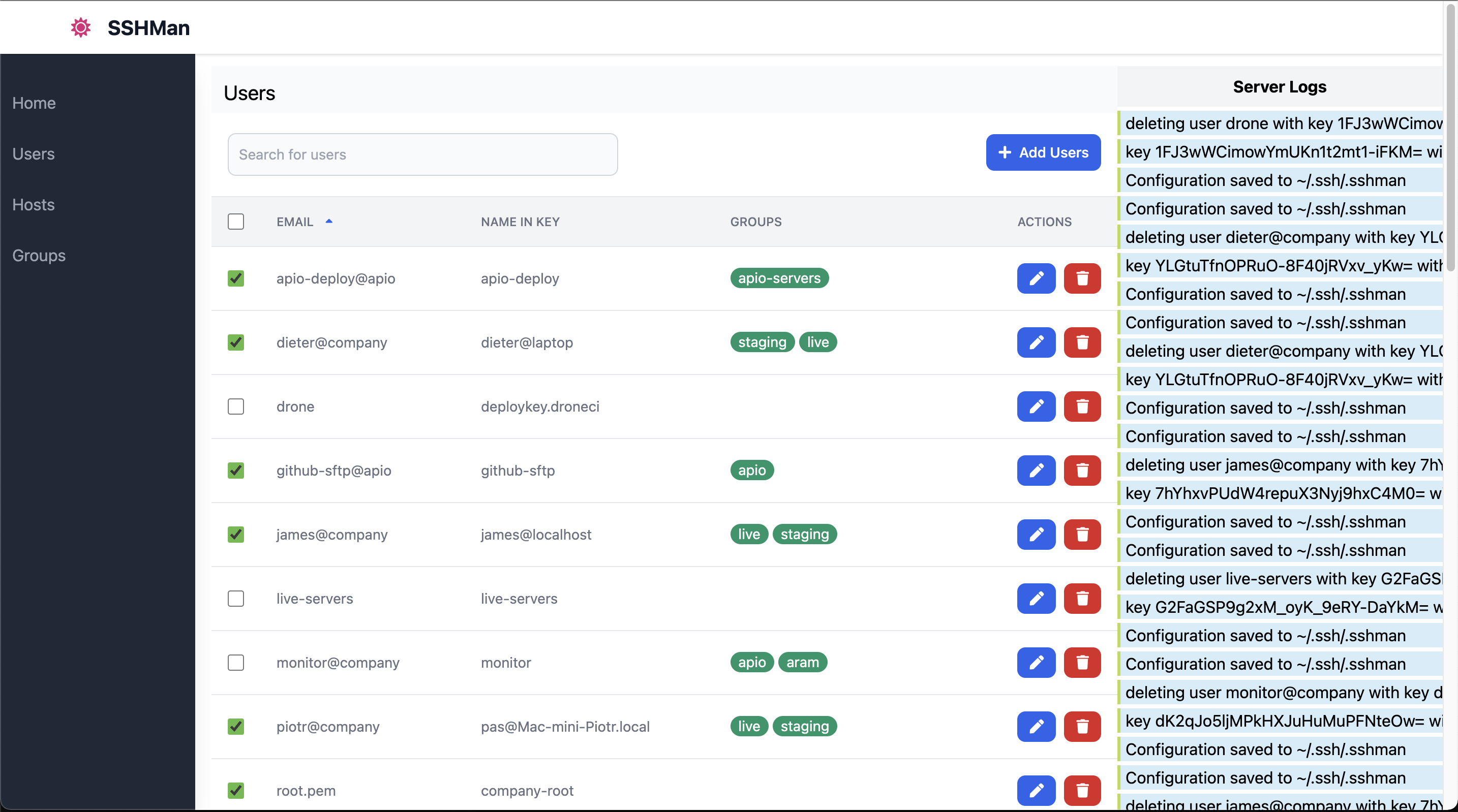1458x812 pixels.
Task: Edit the drone user entry
Action: (x=1036, y=407)
